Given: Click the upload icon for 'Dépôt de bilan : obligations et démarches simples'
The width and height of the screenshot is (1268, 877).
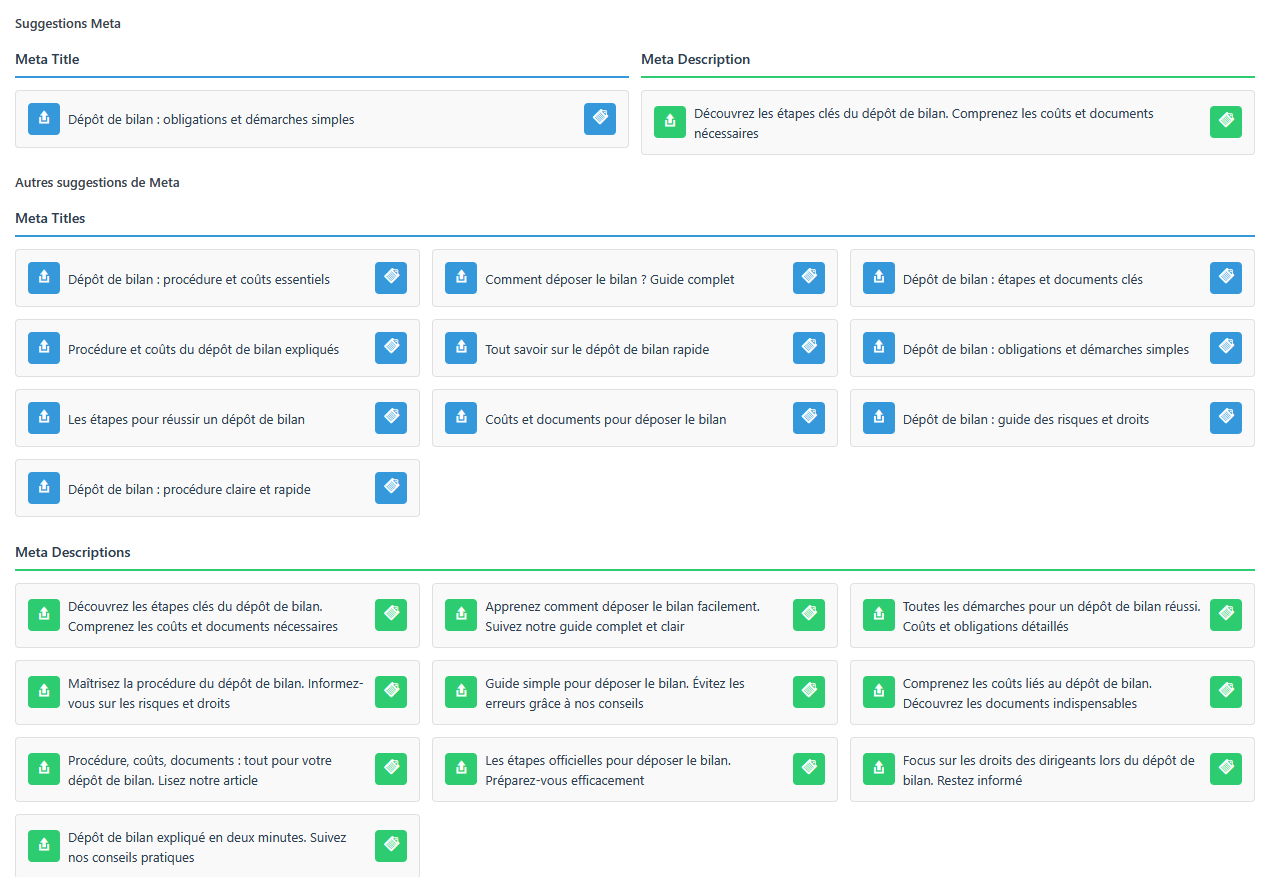Looking at the screenshot, I should 43,118.
